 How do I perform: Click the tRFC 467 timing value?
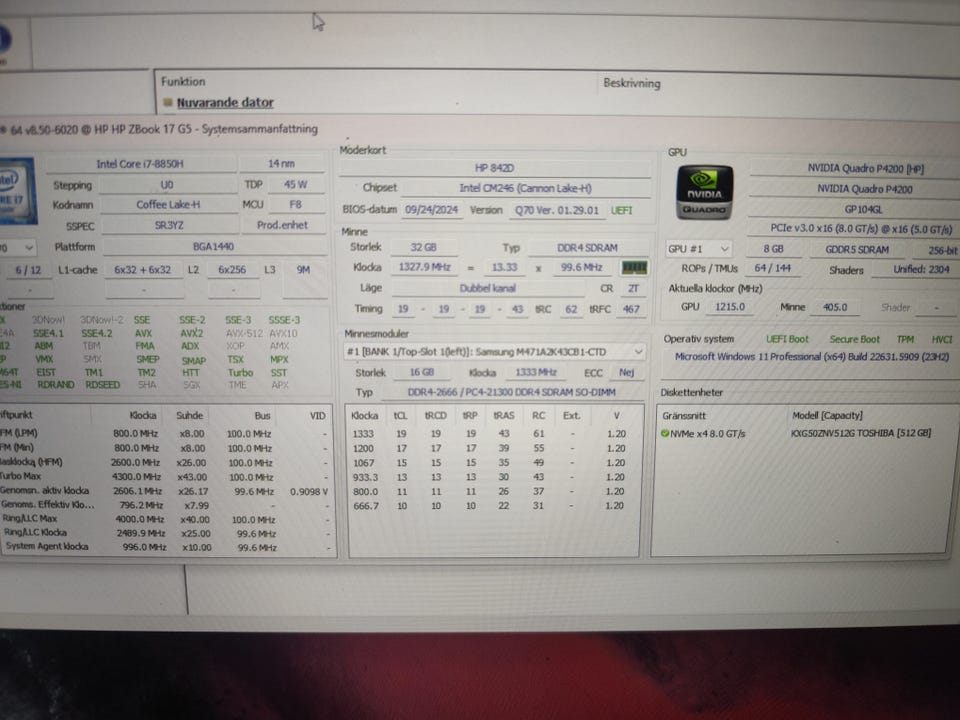[631, 309]
